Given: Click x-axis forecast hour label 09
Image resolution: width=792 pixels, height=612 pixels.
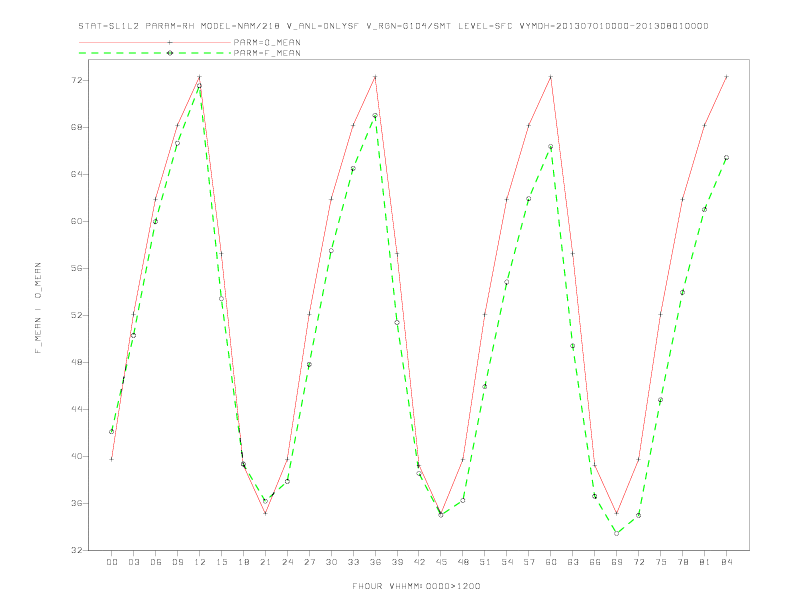Looking at the screenshot, I should click(177, 562).
